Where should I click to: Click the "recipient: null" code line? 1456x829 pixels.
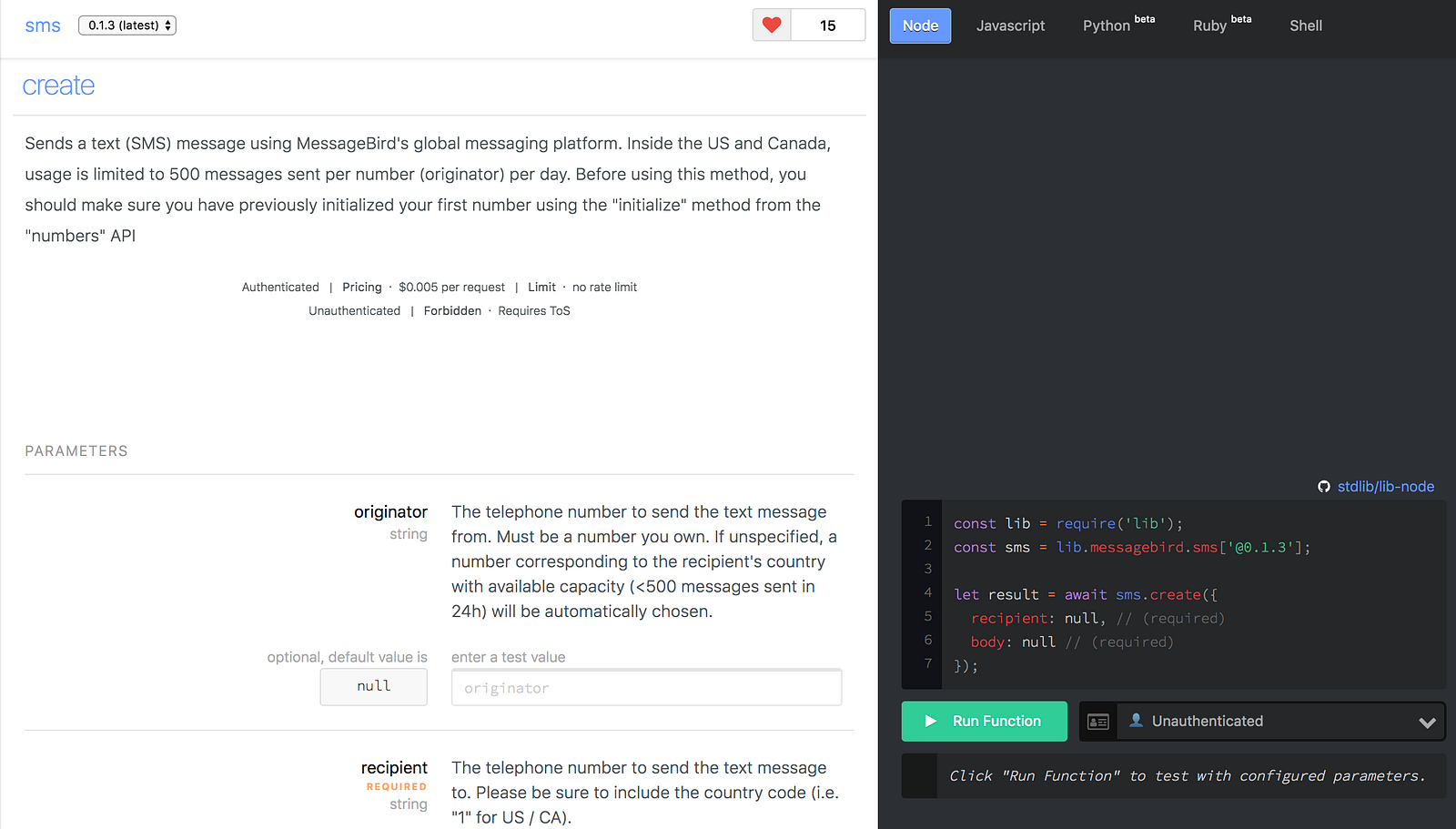click(1097, 619)
